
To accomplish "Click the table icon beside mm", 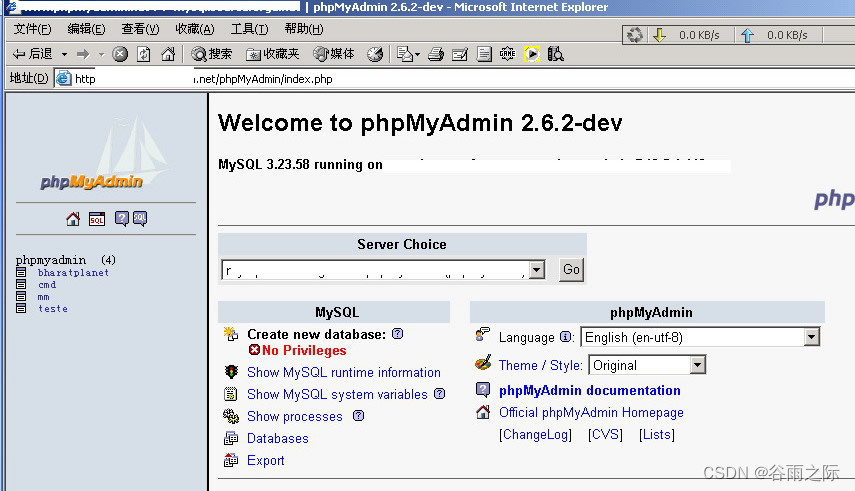I will pyautogui.click(x=21, y=296).
